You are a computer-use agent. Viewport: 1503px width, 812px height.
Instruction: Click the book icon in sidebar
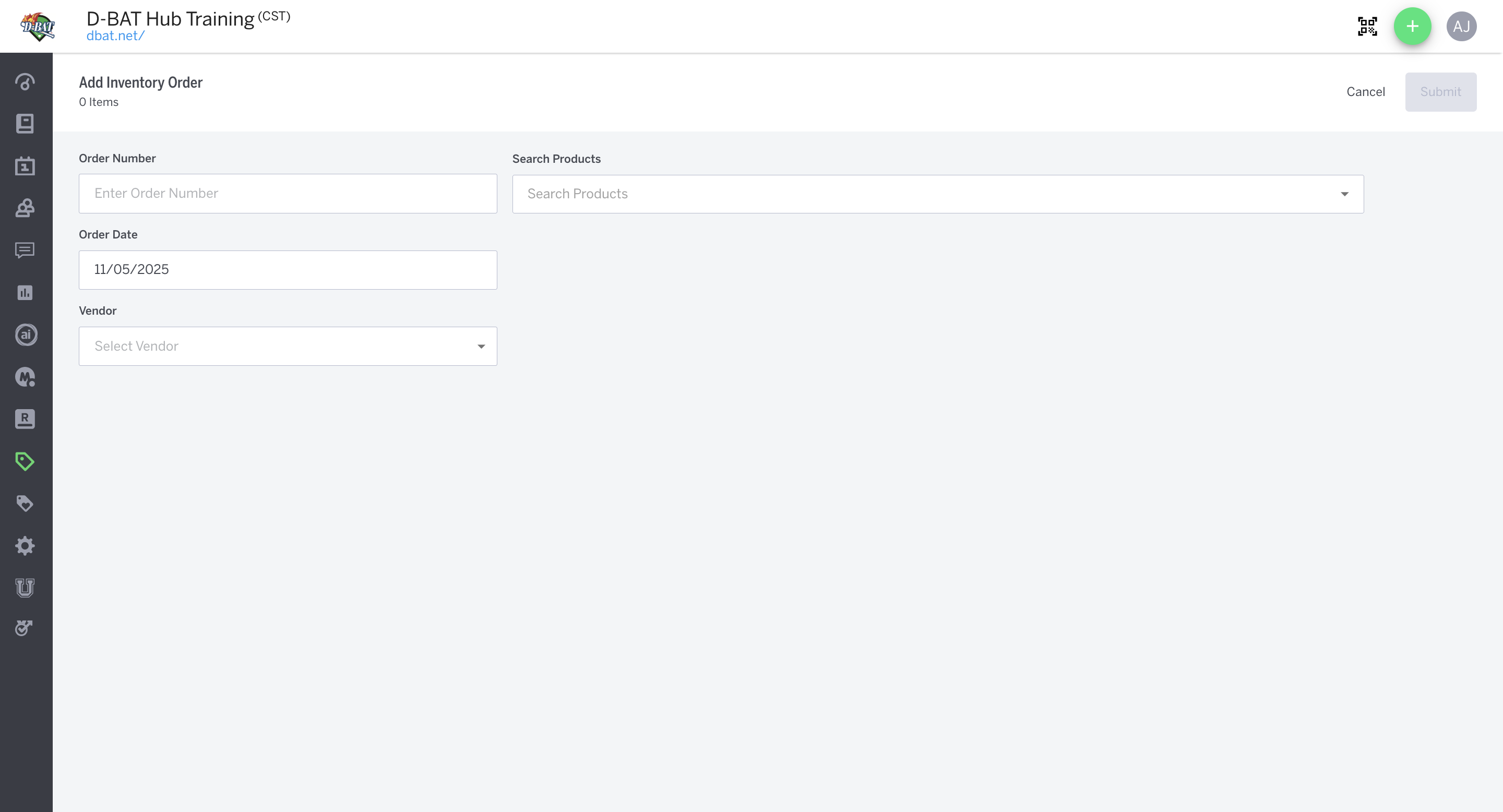pos(25,124)
